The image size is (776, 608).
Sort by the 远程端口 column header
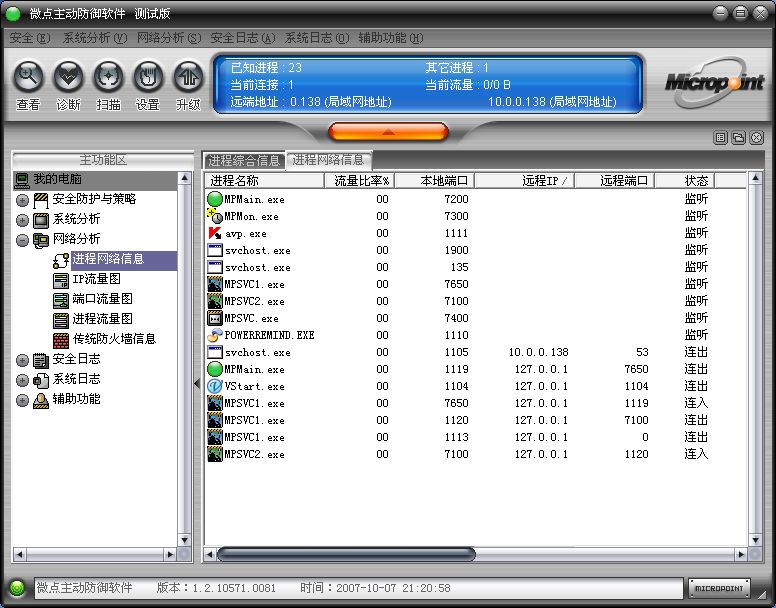click(x=615, y=181)
